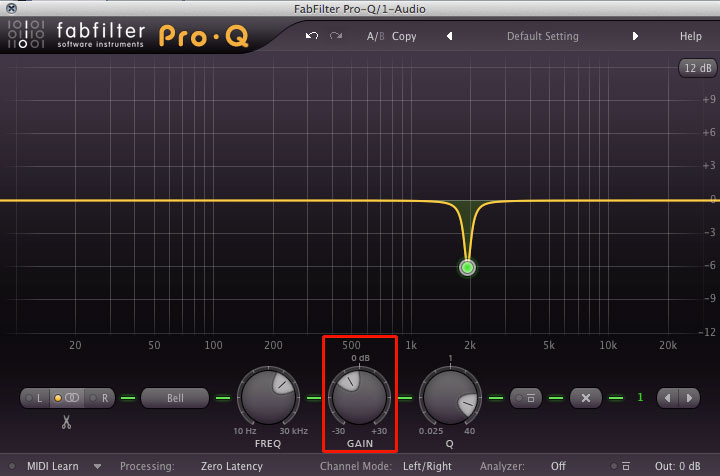Toggle A/B state comparison
The width and height of the screenshot is (720, 476).
375,36
